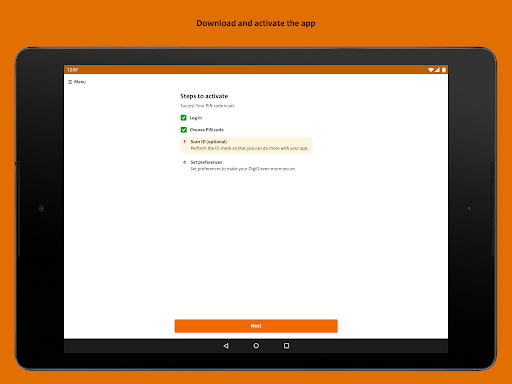The width and height of the screenshot is (512, 384).
Task: Open the Menu text label
Action: (80, 82)
